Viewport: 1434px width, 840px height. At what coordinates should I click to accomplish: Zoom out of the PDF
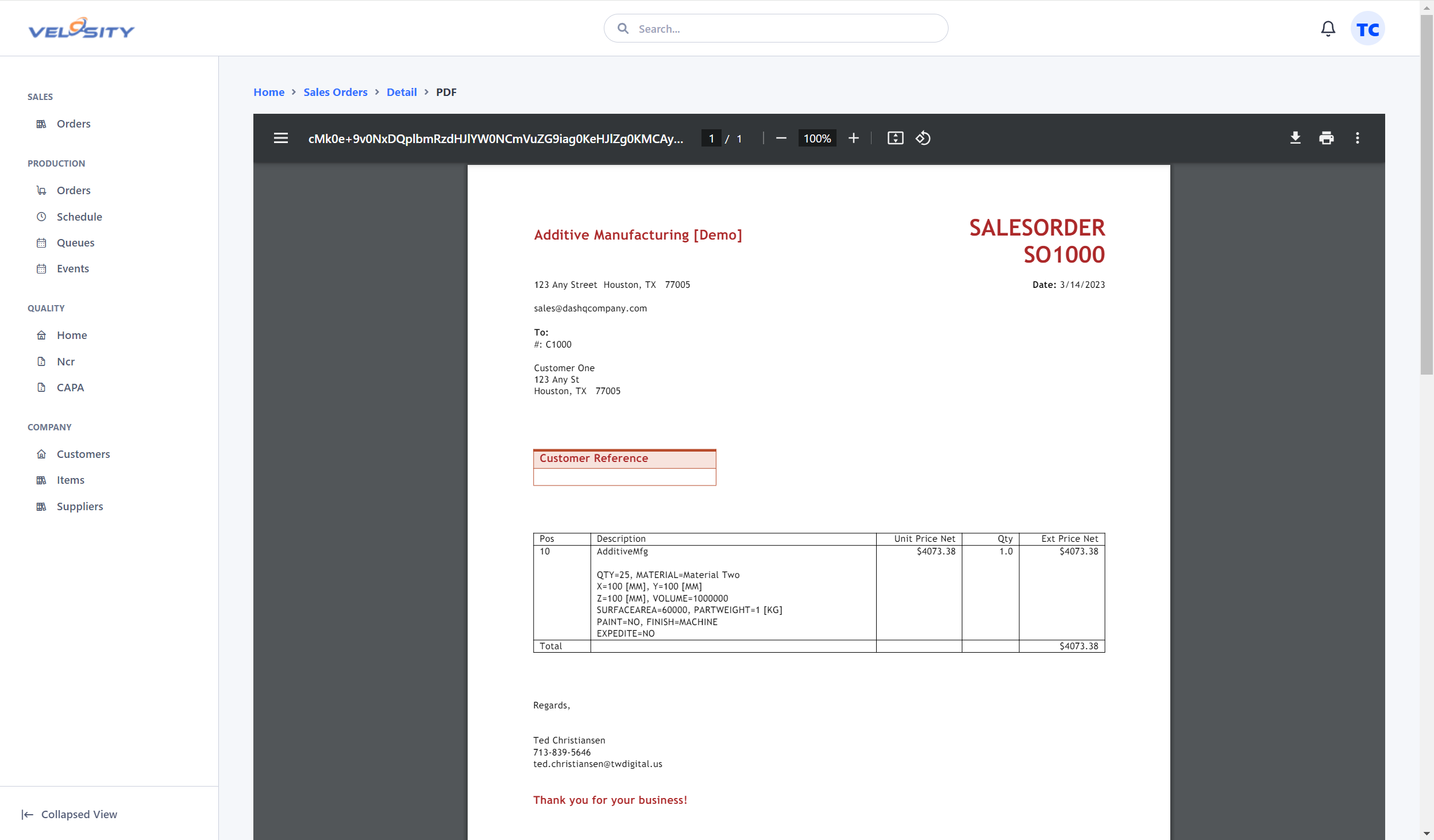[x=781, y=138]
